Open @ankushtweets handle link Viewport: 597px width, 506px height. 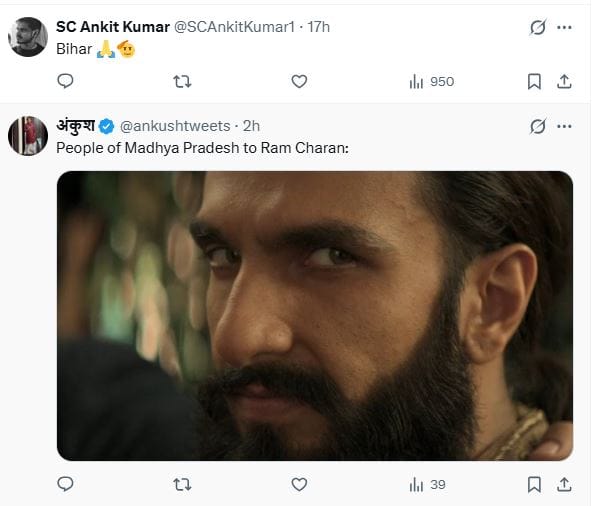(175, 126)
